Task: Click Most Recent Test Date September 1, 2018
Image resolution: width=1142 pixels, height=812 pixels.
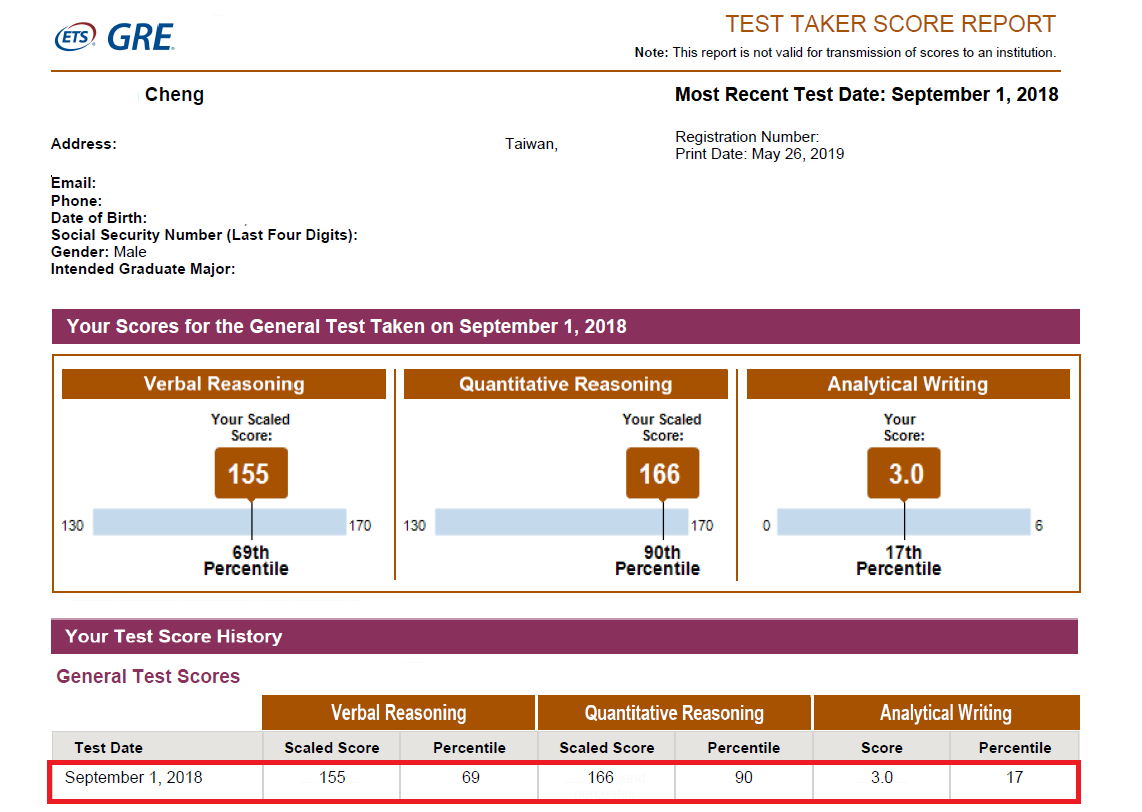Action: pos(866,95)
